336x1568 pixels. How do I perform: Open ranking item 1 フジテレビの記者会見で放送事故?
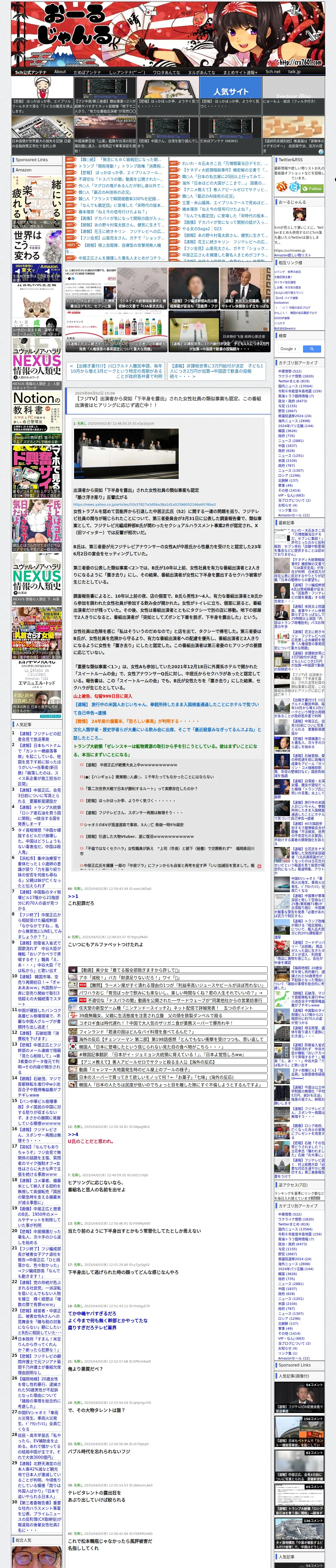(x=39, y=736)
